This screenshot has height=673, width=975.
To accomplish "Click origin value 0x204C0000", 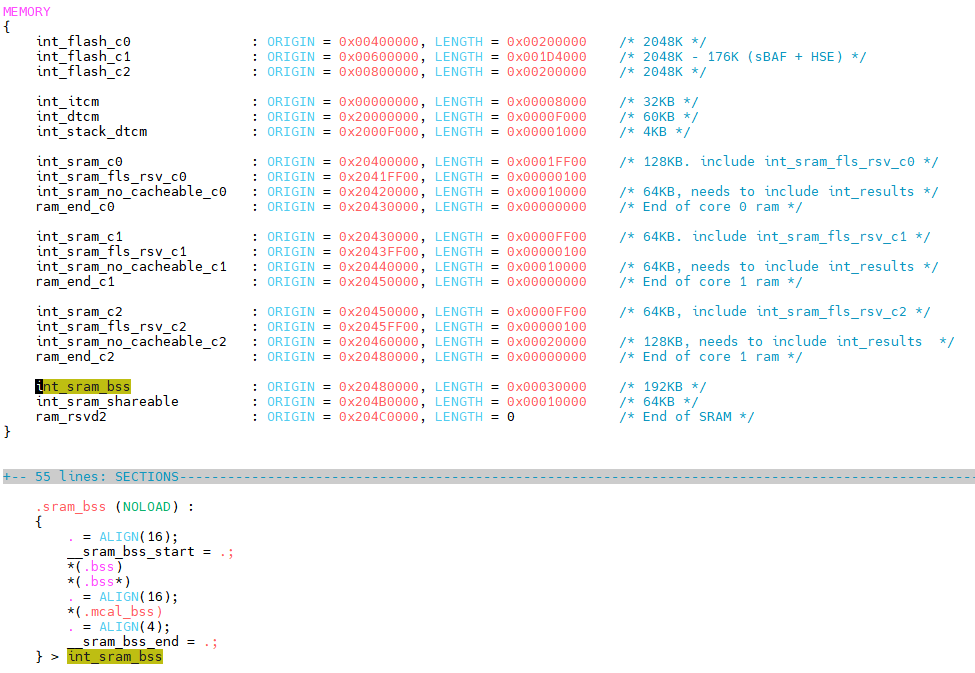I will [x=379, y=416].
